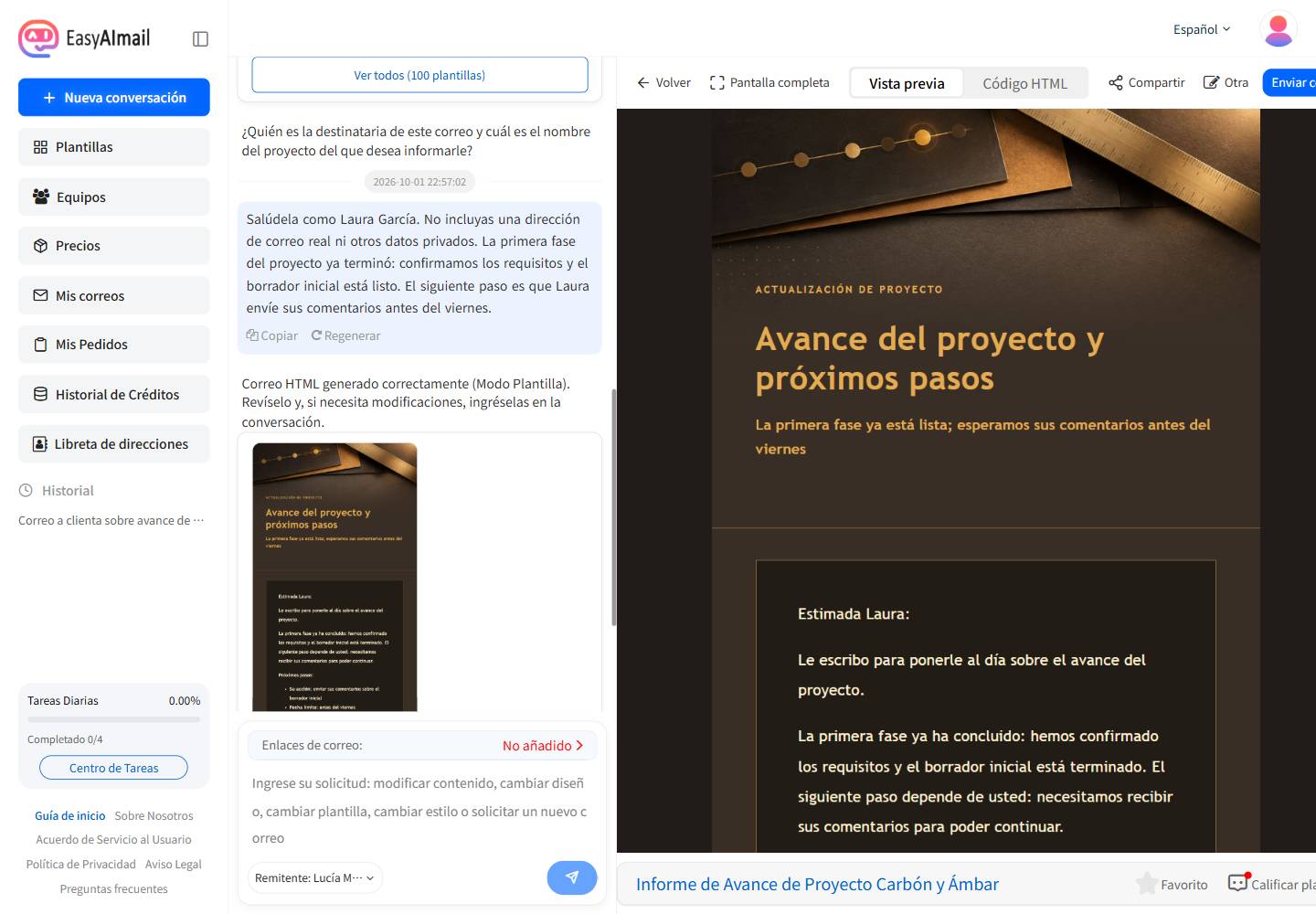1316x914 pixels.
Task: Open Equipos from the sidebar
Action: (x=114, y=197)
